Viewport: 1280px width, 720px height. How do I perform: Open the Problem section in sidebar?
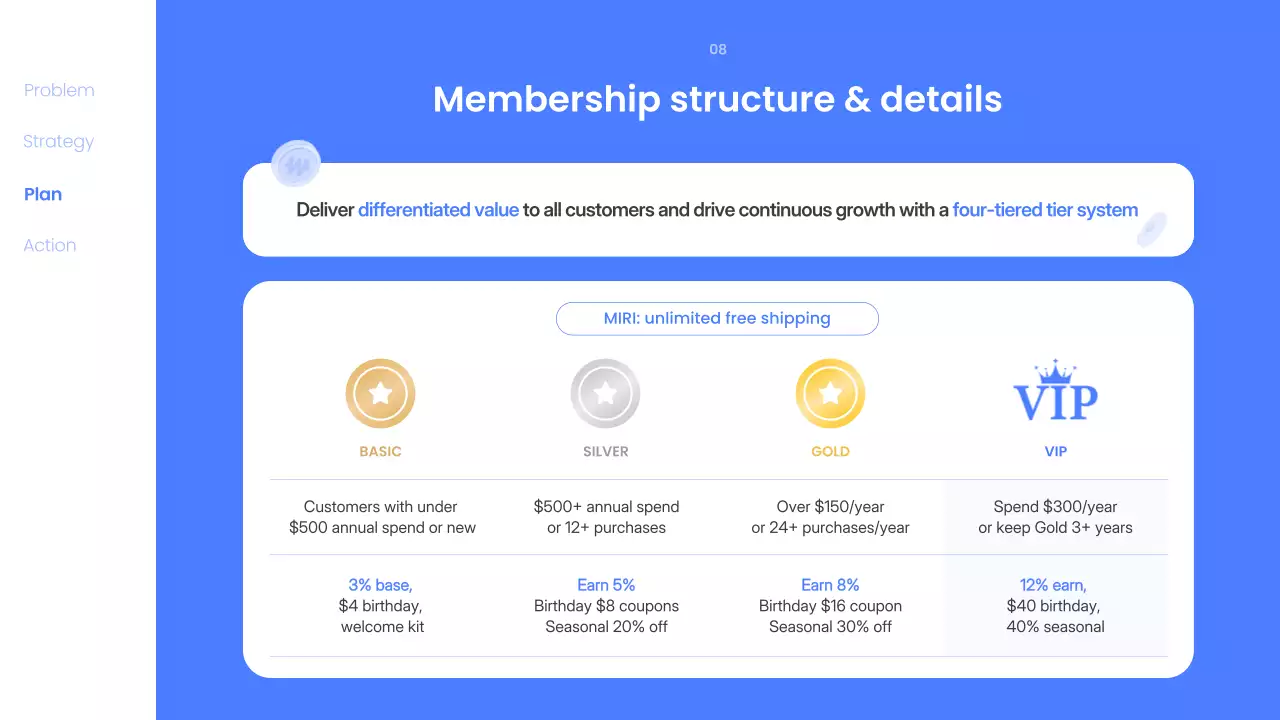[59, 90]
